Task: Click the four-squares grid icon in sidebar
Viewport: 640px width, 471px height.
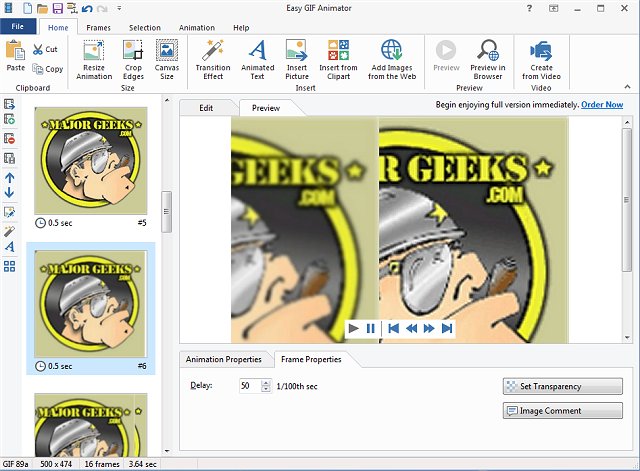Action: 9,266
